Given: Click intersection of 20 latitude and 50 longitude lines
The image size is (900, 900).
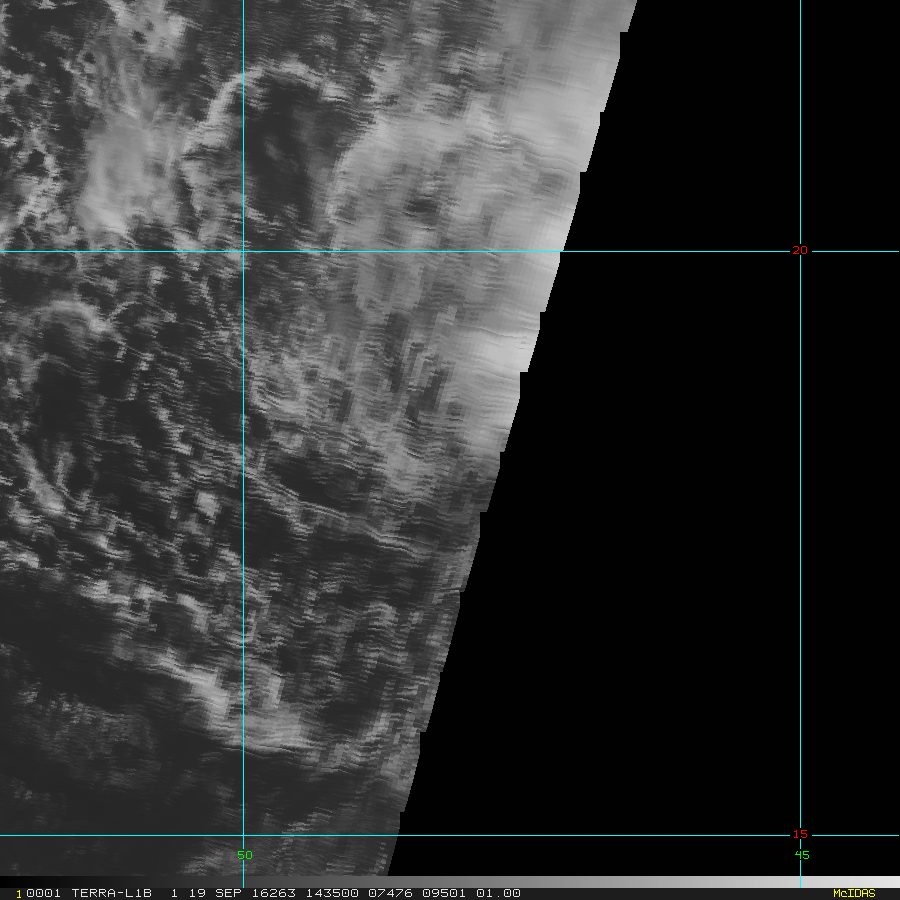Looking at the screenshot, I should 244,251.
